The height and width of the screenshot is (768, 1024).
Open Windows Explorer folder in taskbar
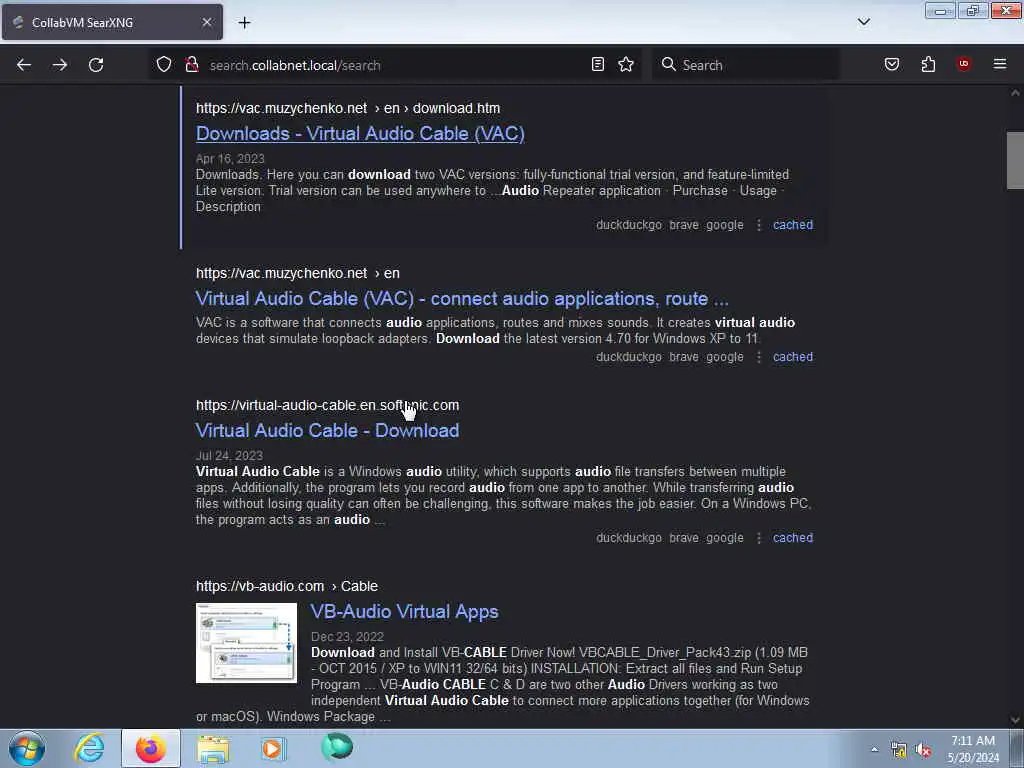[x=213, y=748]
